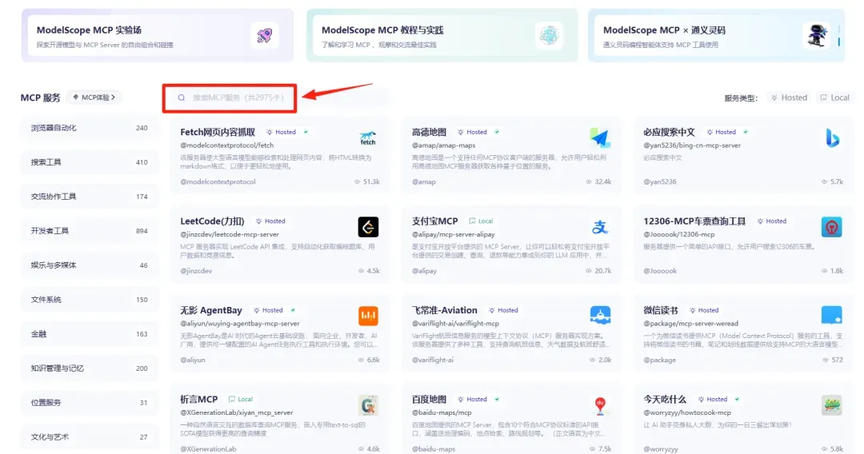Open the 12306-MCP车票查询工具 title
Screen dimensions: 864x454
694,221
